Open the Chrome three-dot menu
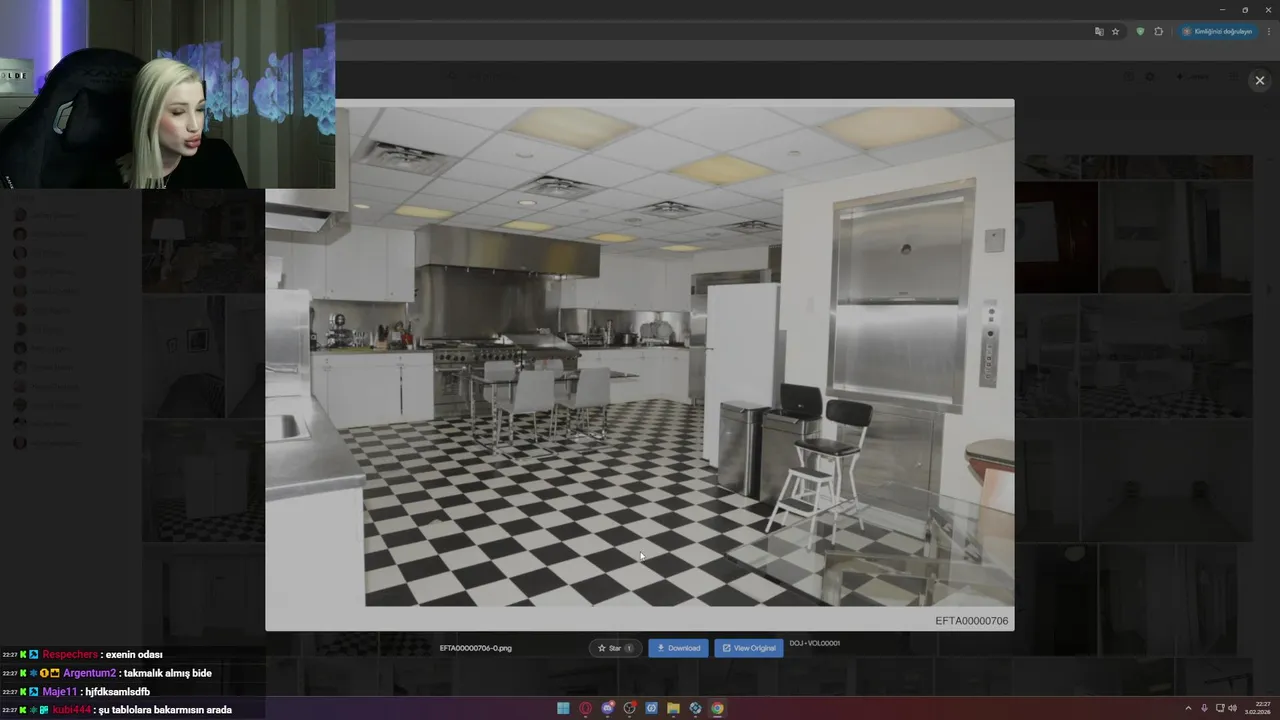This screenshot has height=720, width=1280. [1267, 31]
